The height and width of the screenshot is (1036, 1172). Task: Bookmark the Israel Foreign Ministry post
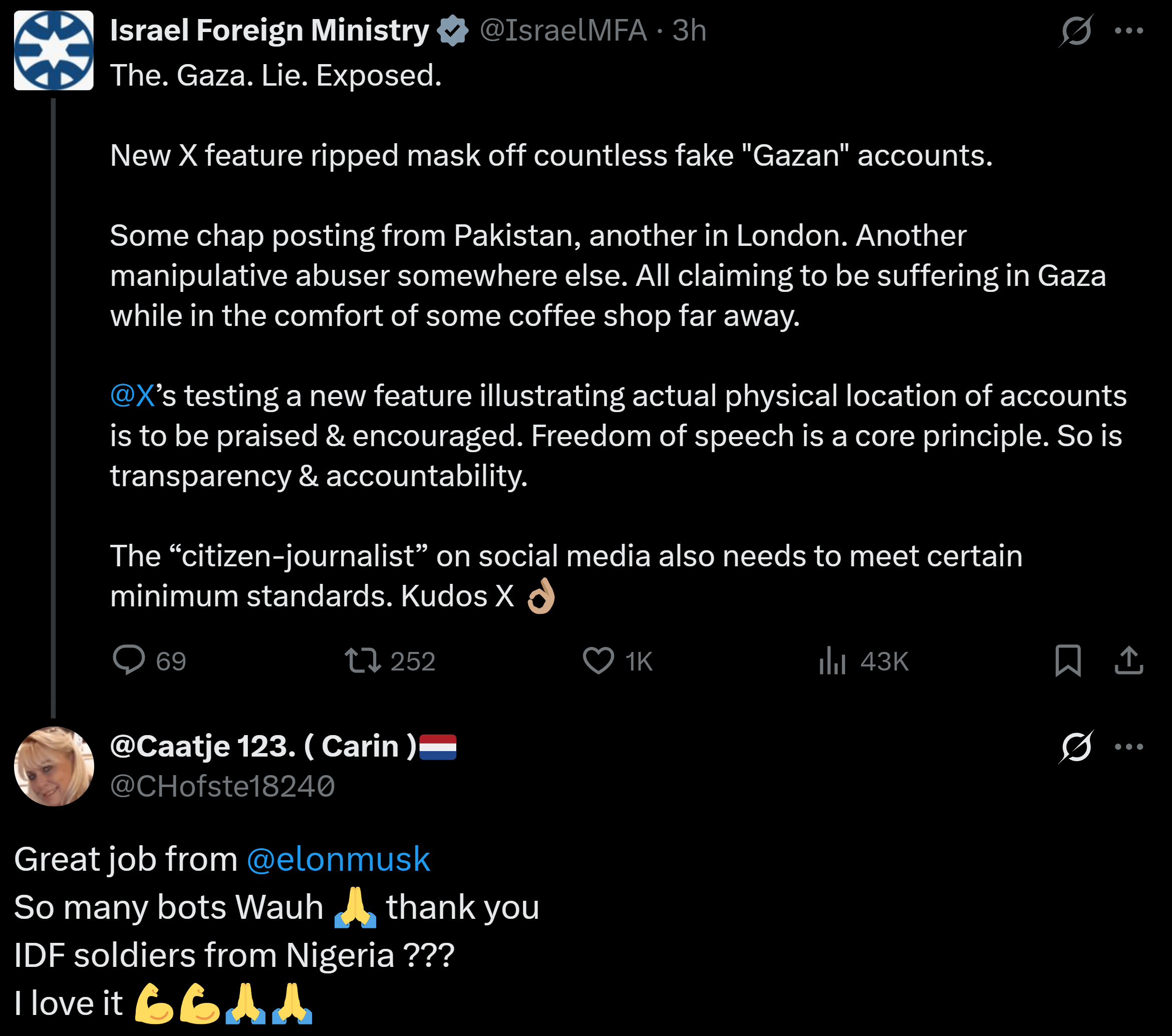pos(1068,660)
